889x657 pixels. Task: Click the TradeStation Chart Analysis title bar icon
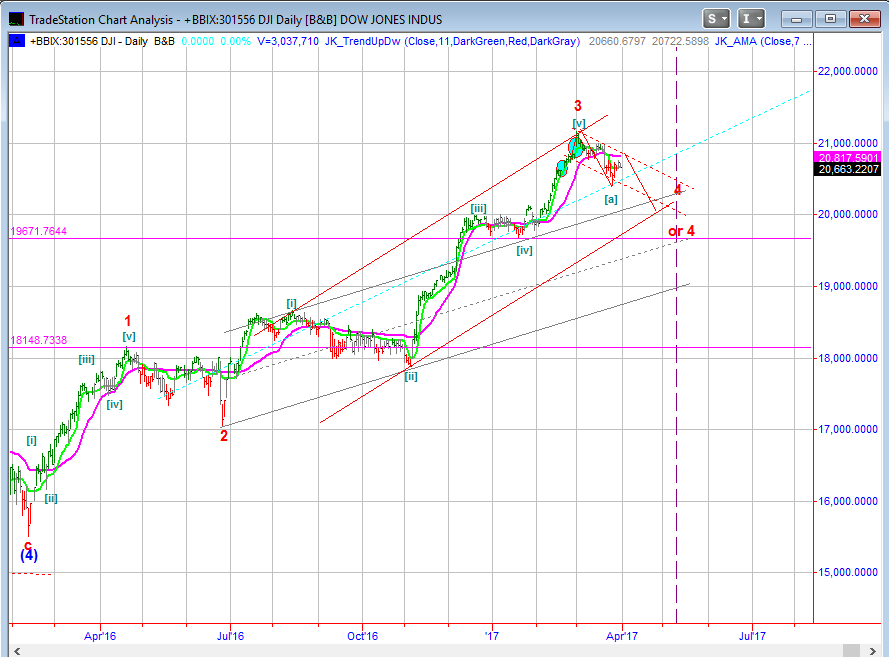tap(16, 19)
